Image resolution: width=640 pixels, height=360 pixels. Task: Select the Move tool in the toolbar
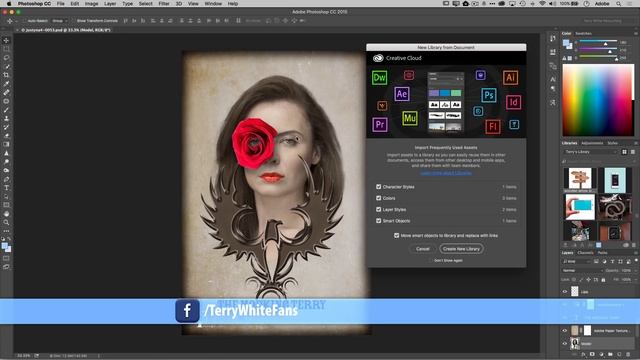pyautogui.click(x=6, y=40)
